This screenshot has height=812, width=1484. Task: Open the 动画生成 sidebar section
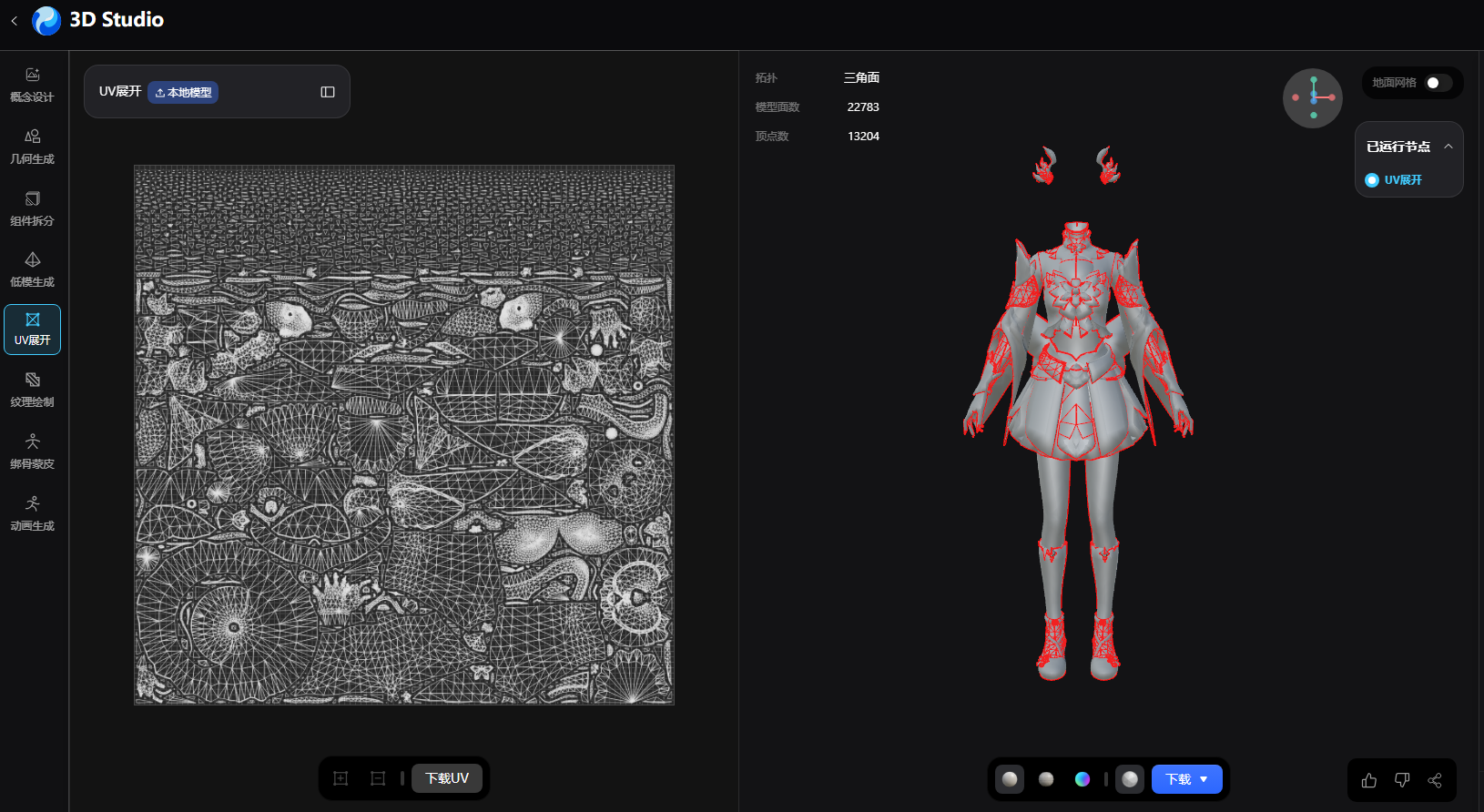pyautogui.click(x=33, y=513)
